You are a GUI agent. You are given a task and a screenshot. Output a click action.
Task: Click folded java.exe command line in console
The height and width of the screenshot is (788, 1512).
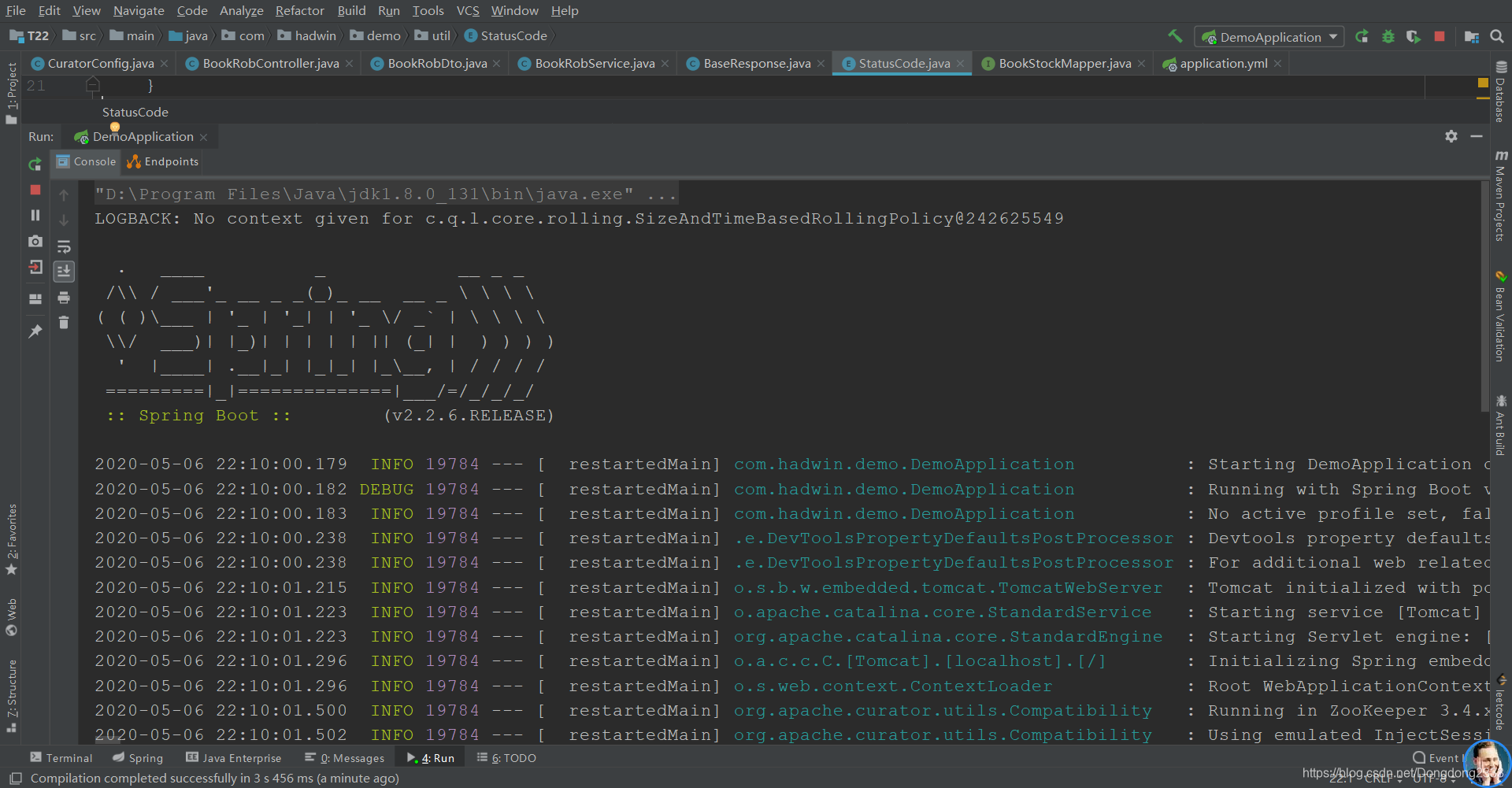point(385,194)
